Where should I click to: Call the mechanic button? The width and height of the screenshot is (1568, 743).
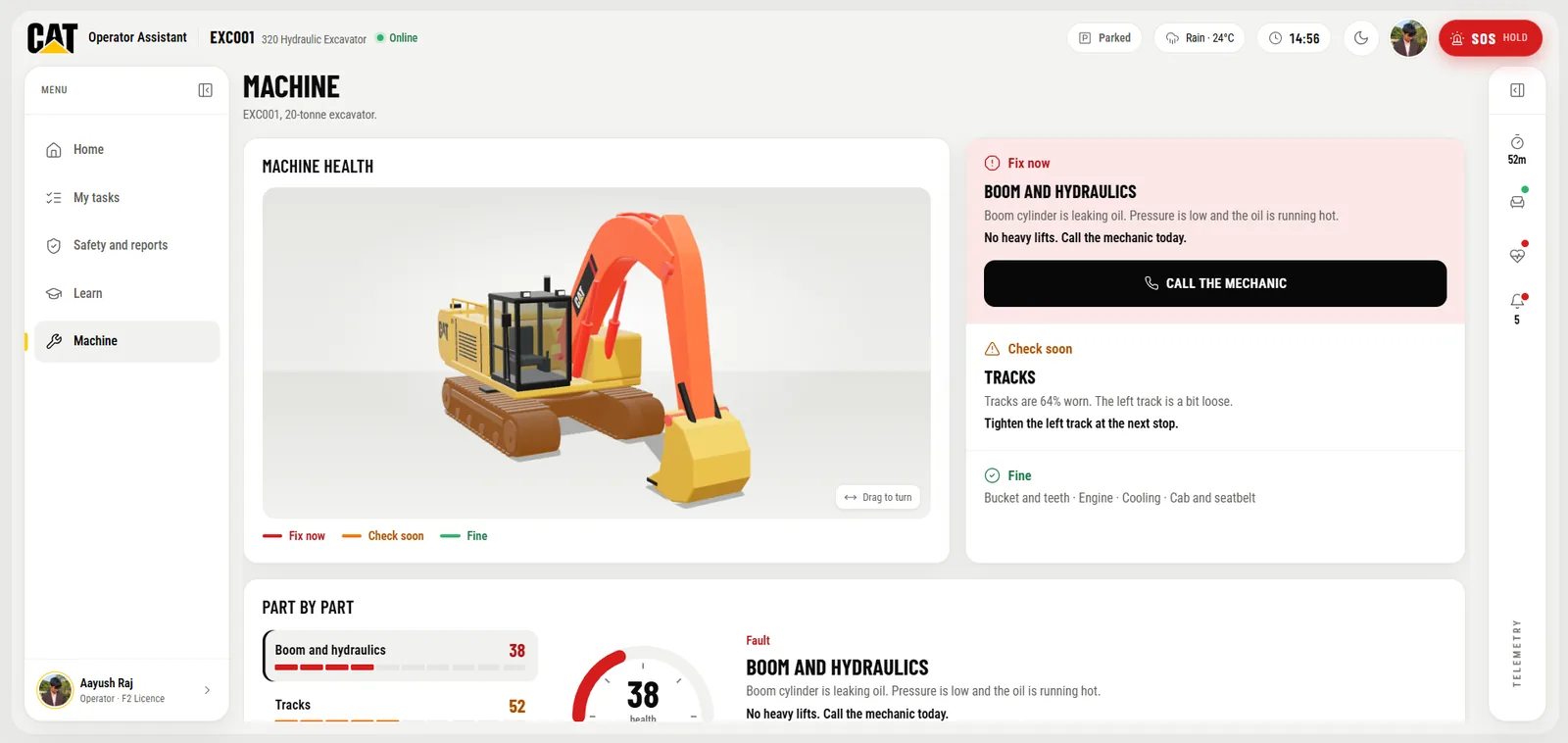(x=1215, y=283)
